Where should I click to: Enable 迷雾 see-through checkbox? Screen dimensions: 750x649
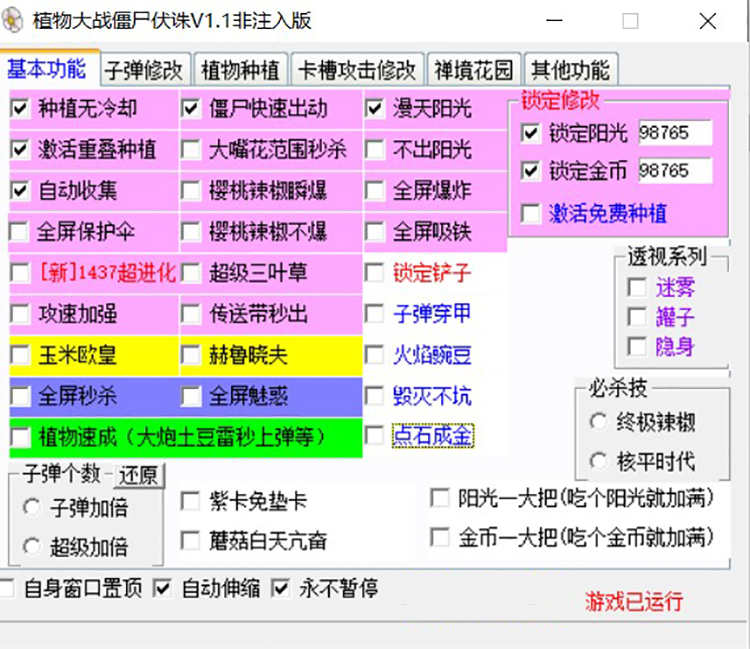coord(637,287)
